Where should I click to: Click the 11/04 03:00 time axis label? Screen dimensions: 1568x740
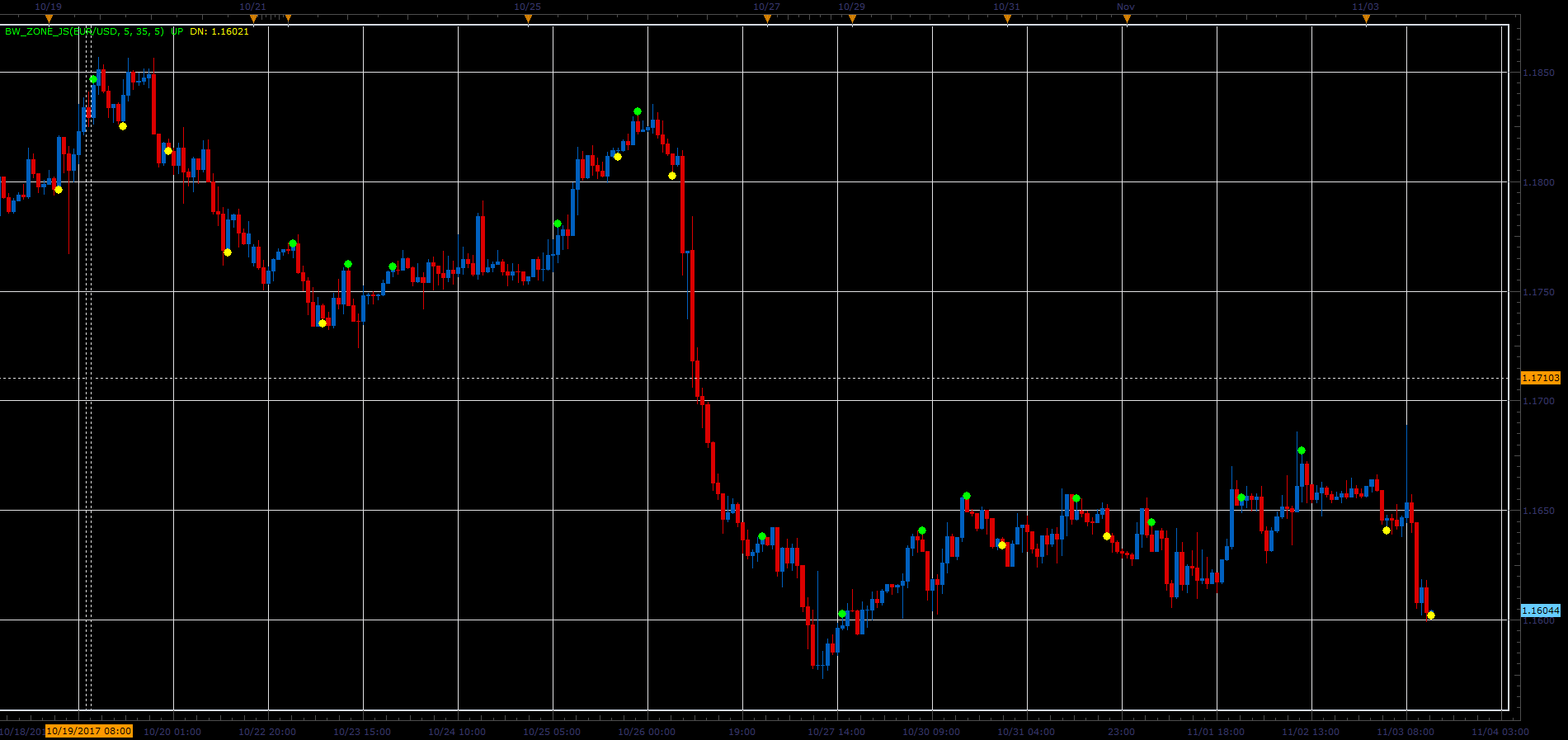[1500, 732]
